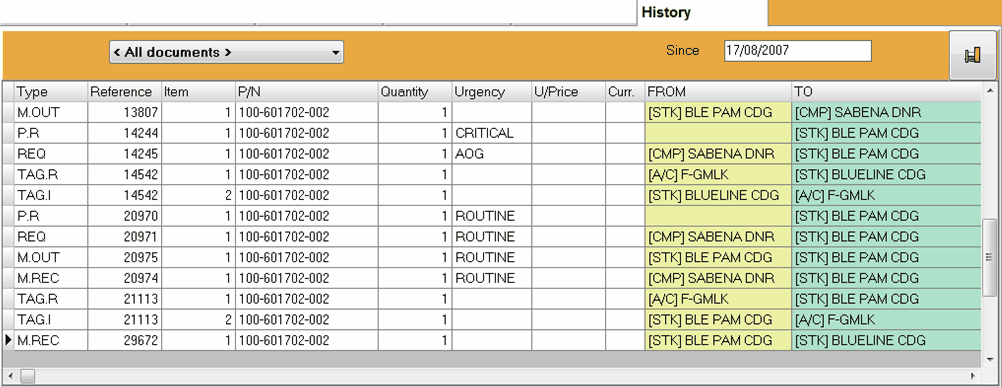
Task: Sort by the Type column header
Action: (x=50, y=92)
